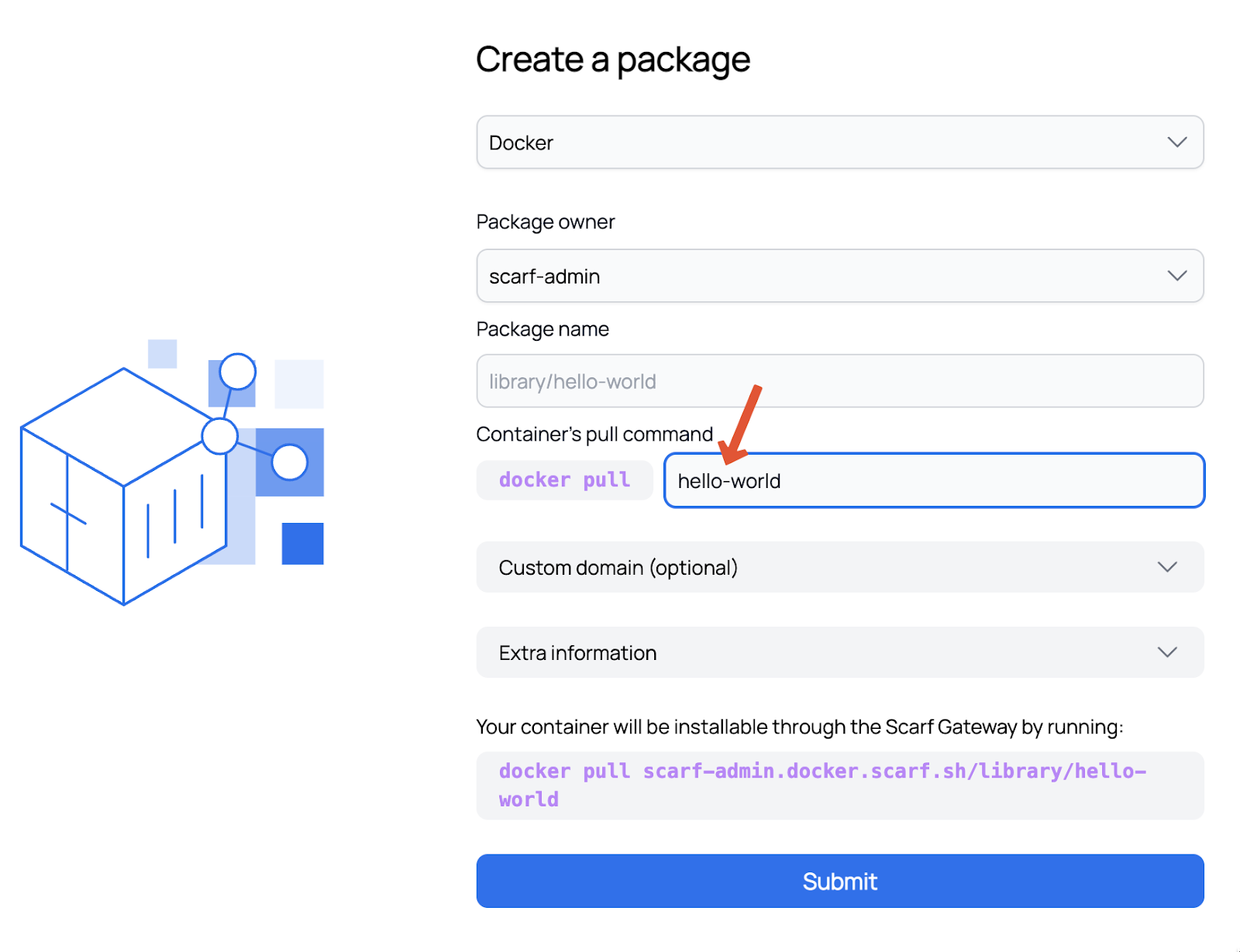Expand the Custom domain (optional) section

839,567
